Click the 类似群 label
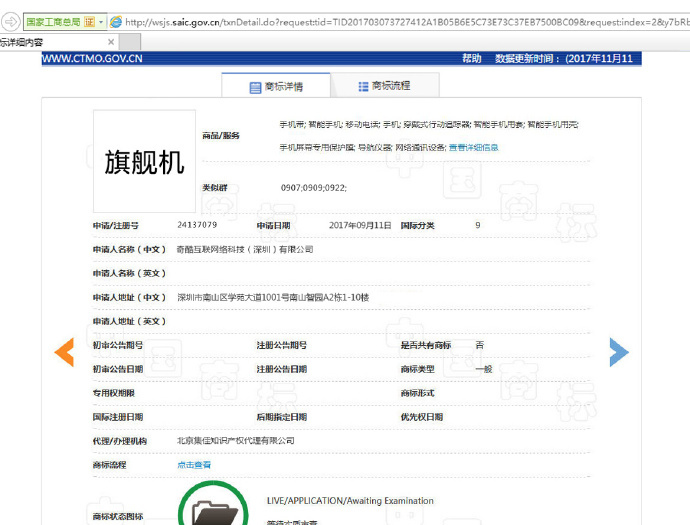690x525 pixels. point(215,188)
